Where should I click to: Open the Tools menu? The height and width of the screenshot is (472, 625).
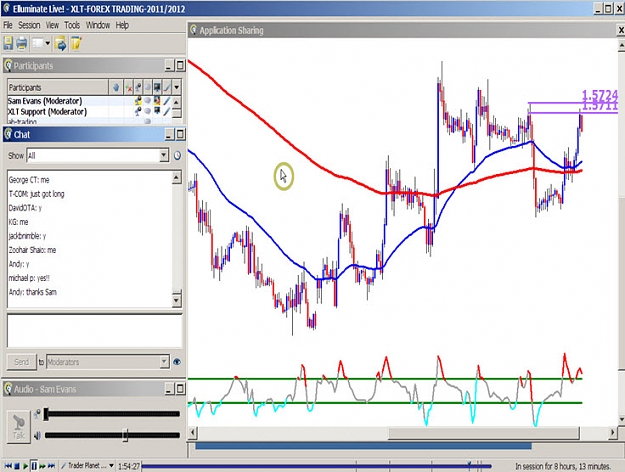[x=72, y=25]
